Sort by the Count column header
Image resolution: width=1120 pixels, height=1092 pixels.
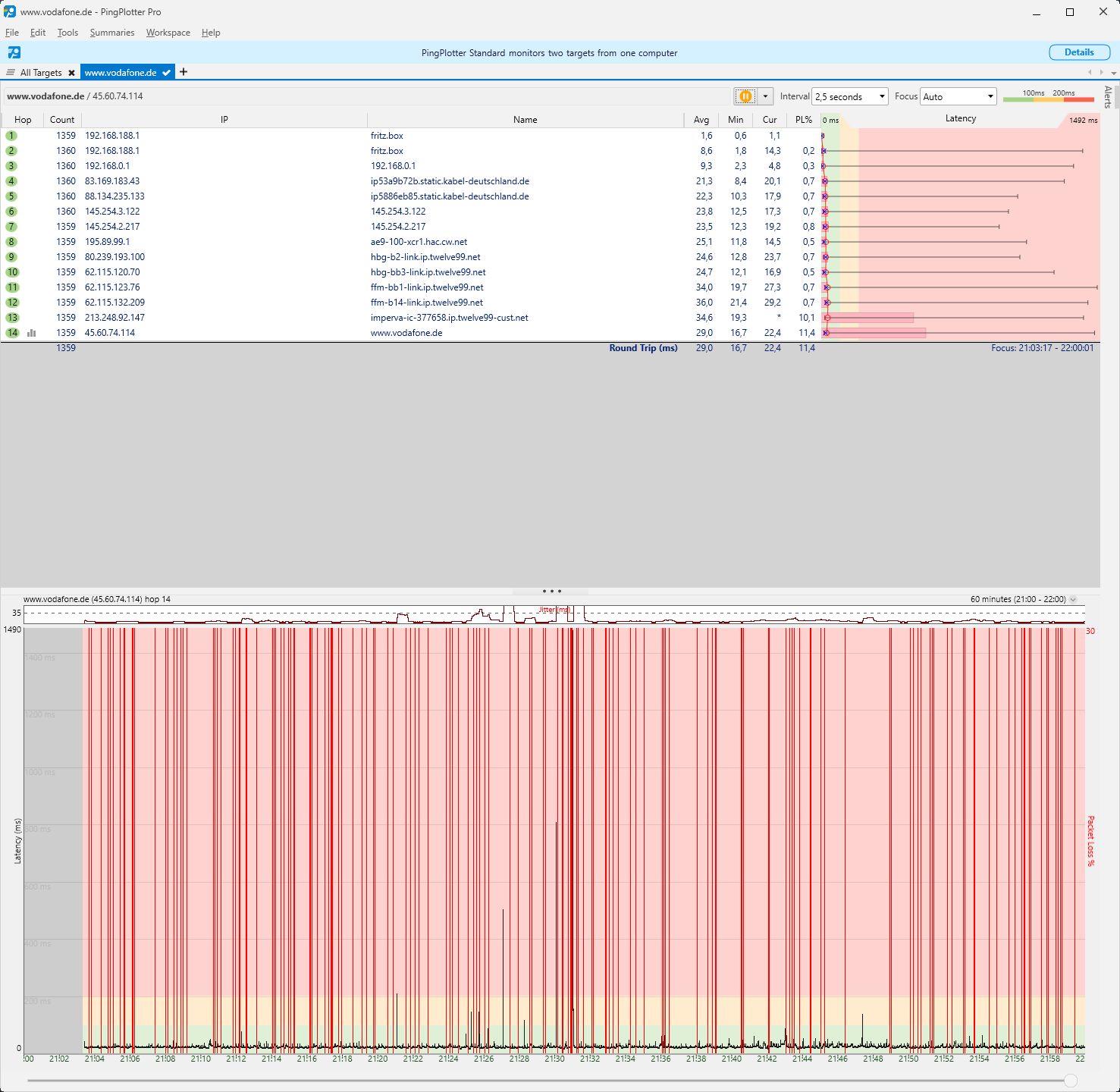(62, 120)
